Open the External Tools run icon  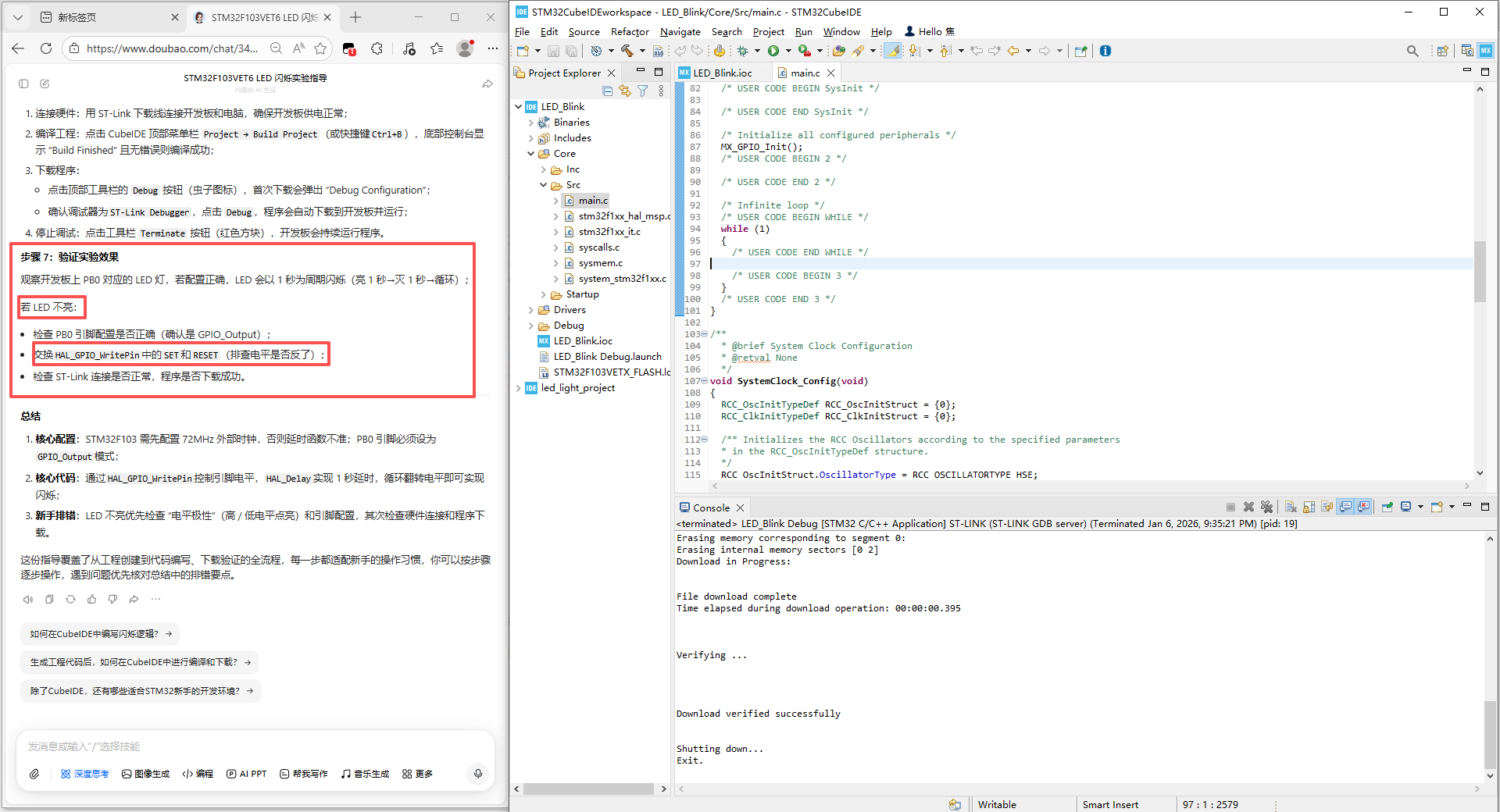pos(805,51)
